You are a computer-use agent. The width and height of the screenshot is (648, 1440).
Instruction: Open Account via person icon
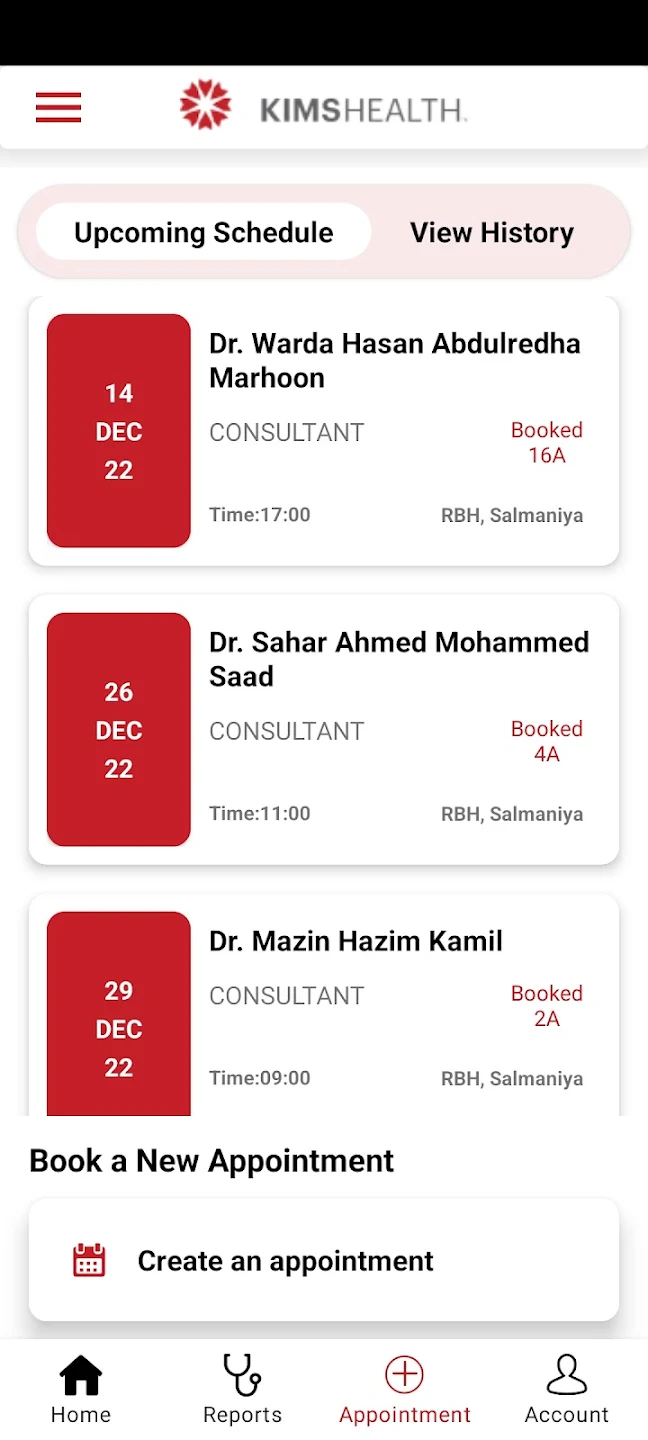567,1375
